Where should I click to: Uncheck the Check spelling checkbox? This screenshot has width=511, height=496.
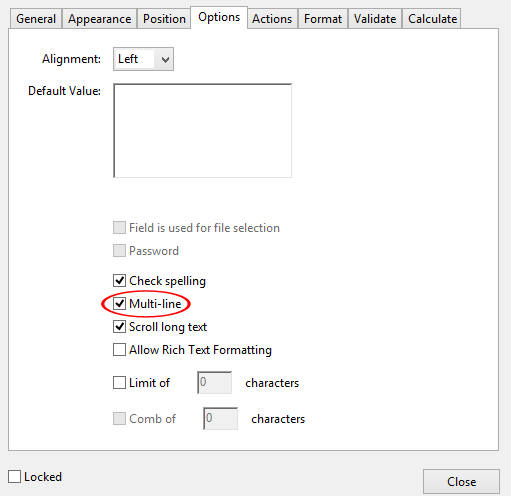(119, 281)
